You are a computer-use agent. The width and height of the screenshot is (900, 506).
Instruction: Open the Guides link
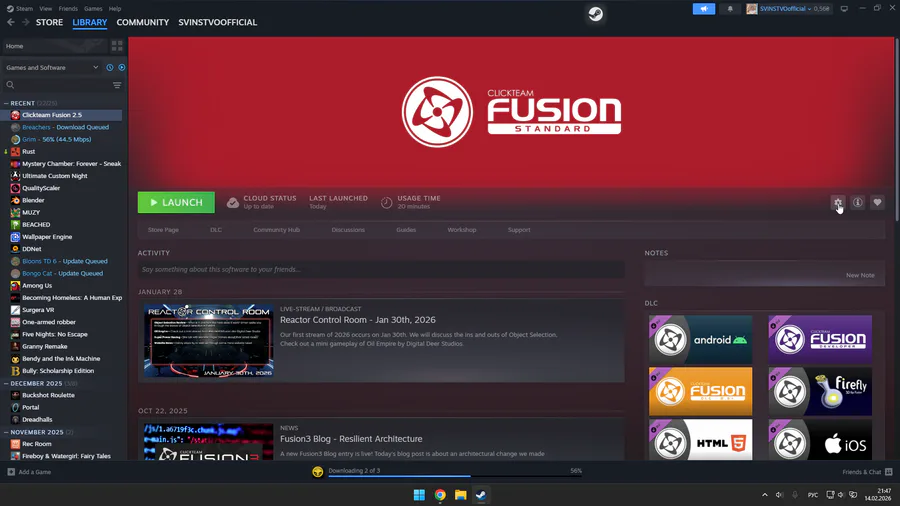(406, 229)
